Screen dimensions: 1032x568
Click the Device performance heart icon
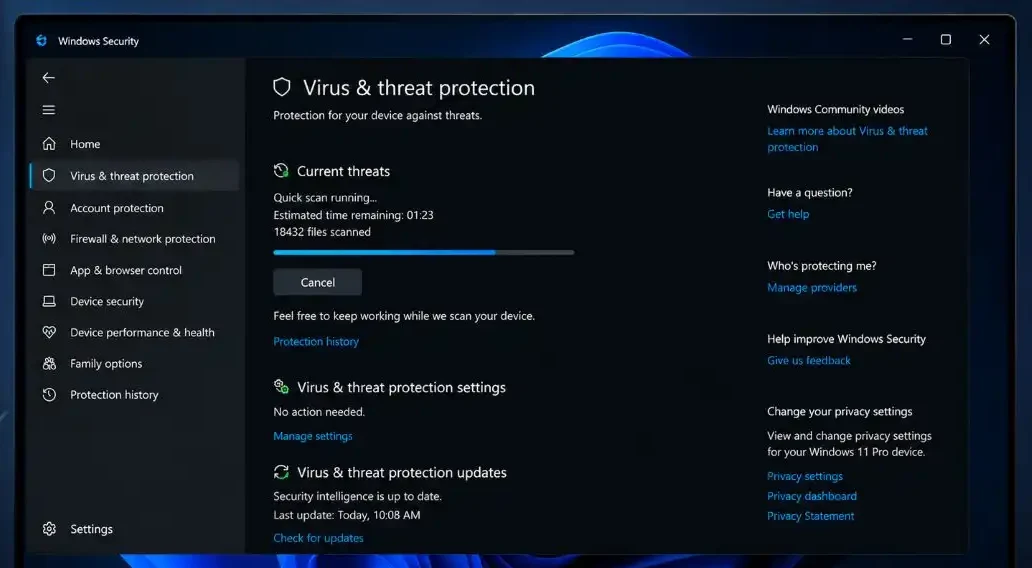(x=49, y=332)
